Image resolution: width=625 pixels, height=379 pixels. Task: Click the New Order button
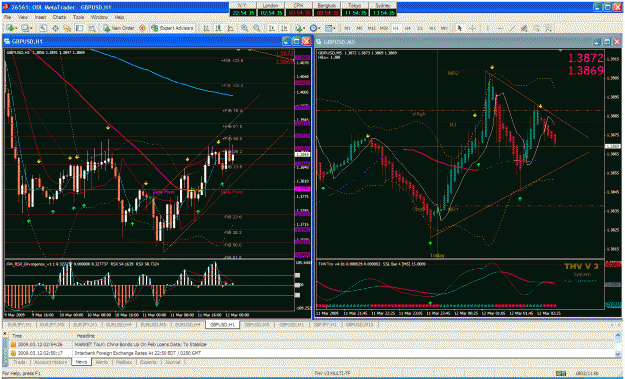(x=118, y=28)
